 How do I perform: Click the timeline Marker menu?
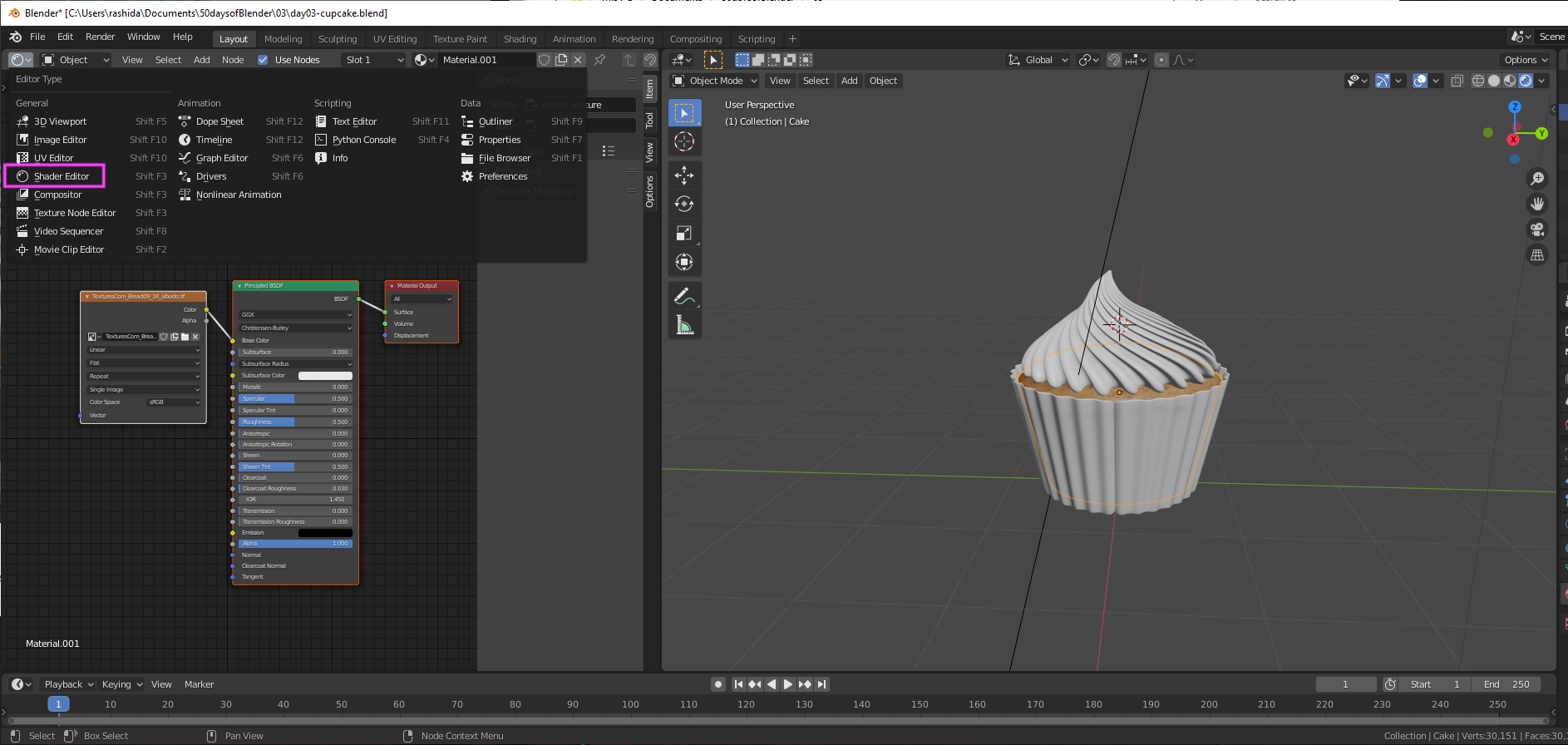pyautogui.click(x=199, y=684)
